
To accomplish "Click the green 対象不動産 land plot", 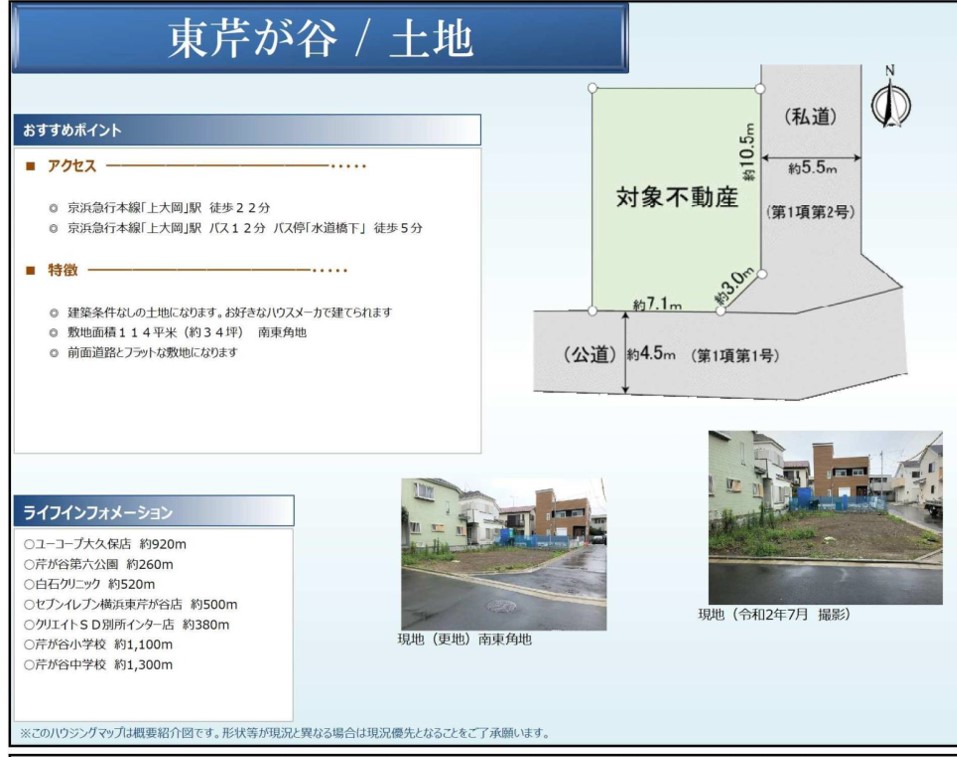I will pyautogui.click(x=670, y=200).
